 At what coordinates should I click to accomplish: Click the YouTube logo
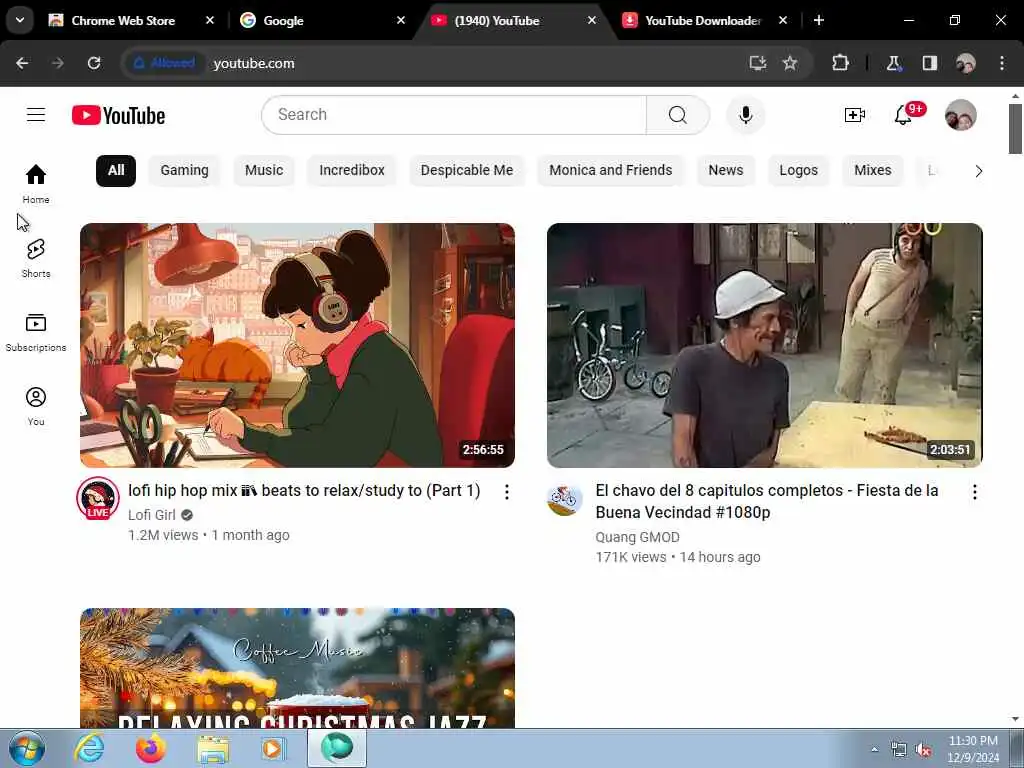tap(118, 116)
